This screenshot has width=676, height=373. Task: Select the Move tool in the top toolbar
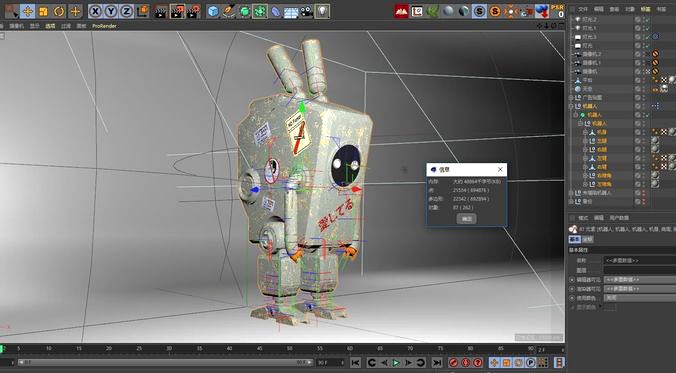(27, 11)
